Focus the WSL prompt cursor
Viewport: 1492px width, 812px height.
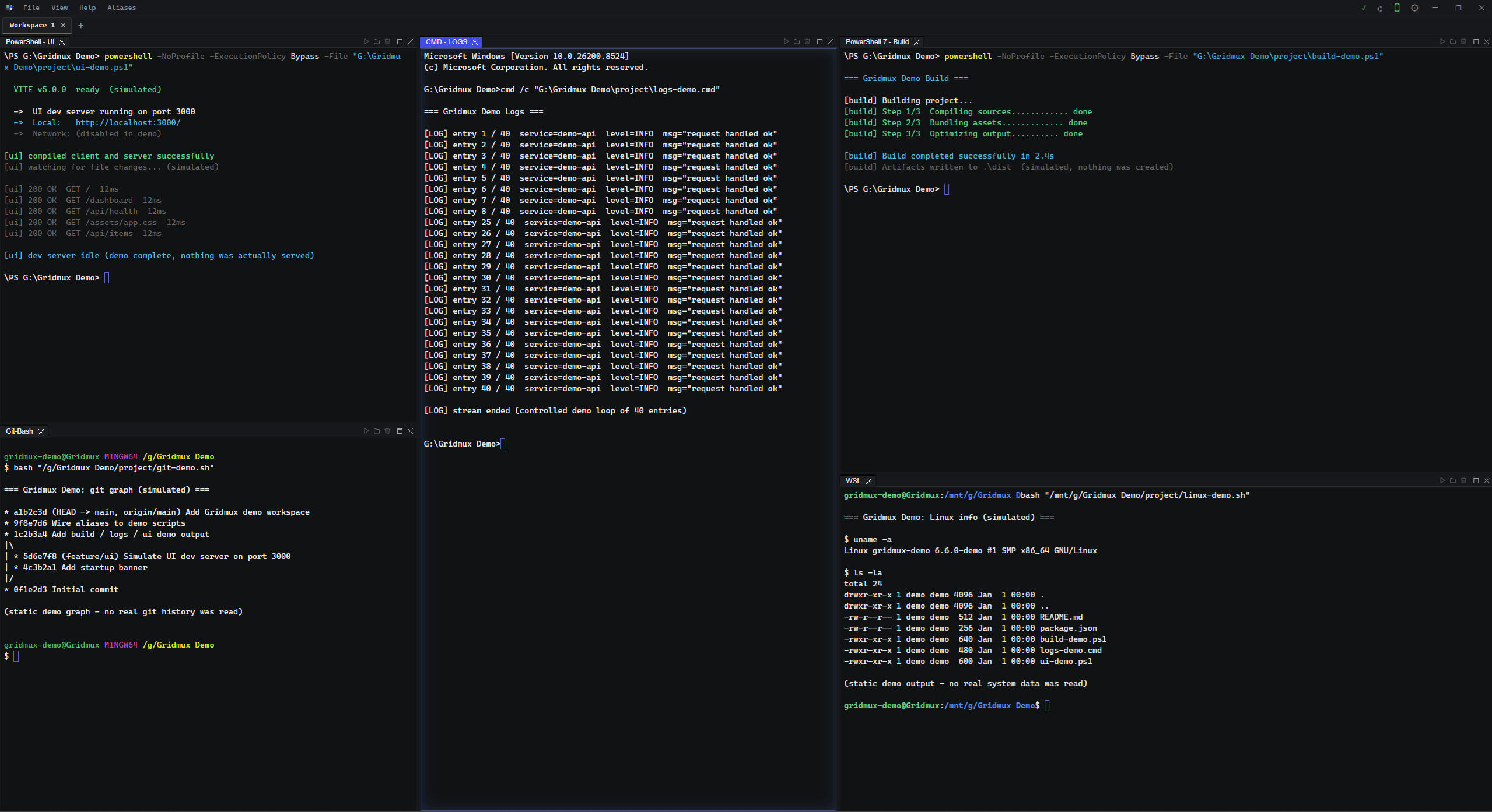(1047, 706)
